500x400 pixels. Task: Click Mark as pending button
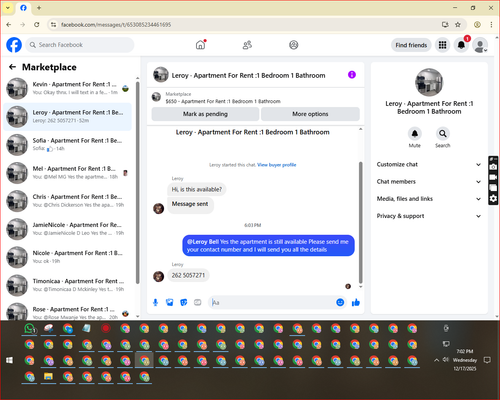pyautogui.click(x=205, y=114)
